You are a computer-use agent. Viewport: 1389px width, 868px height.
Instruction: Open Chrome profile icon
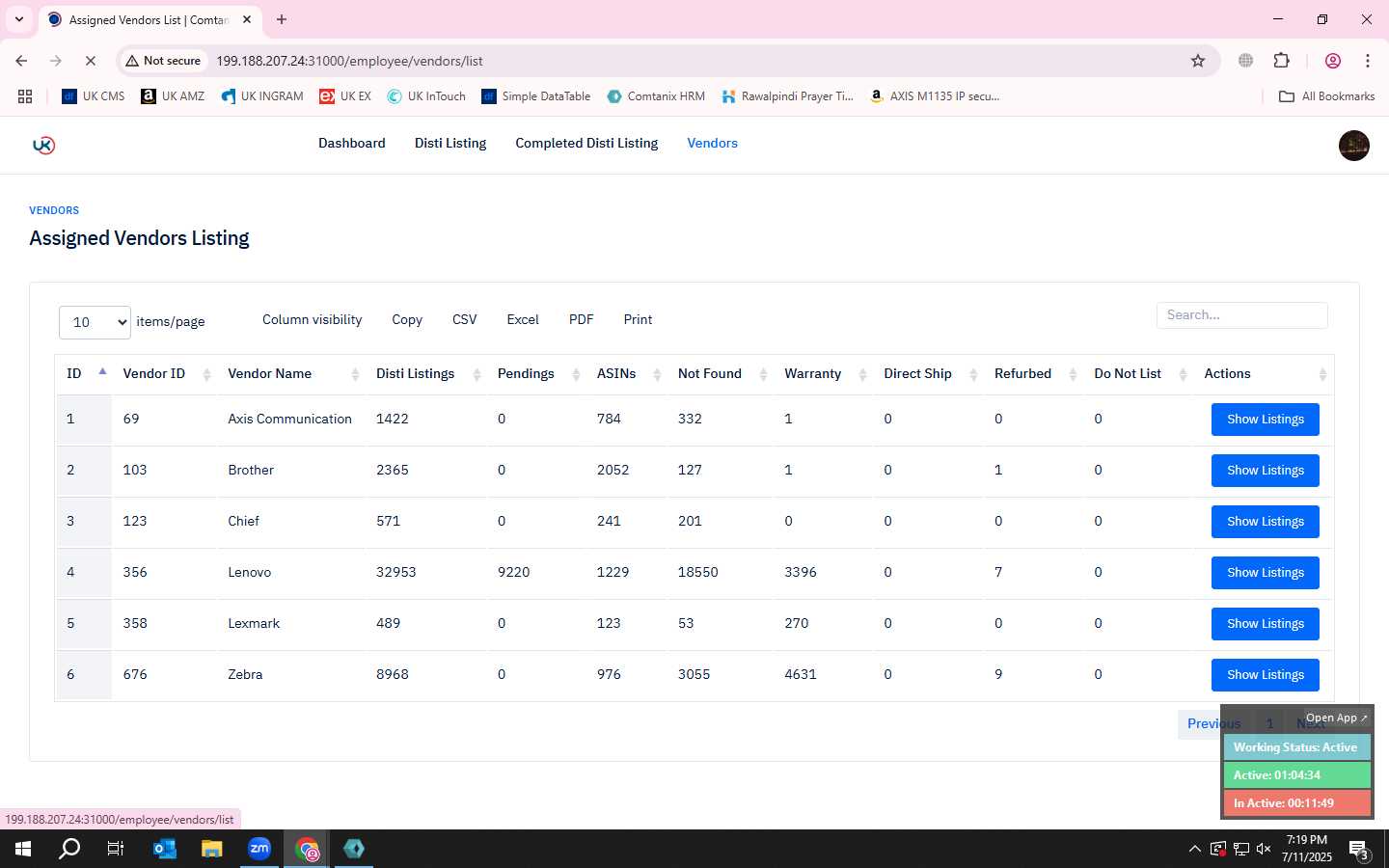tap(1333, 61)
